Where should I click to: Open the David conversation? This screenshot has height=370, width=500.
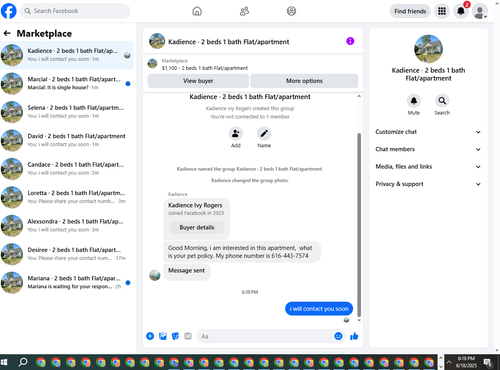tap(67, 140)
